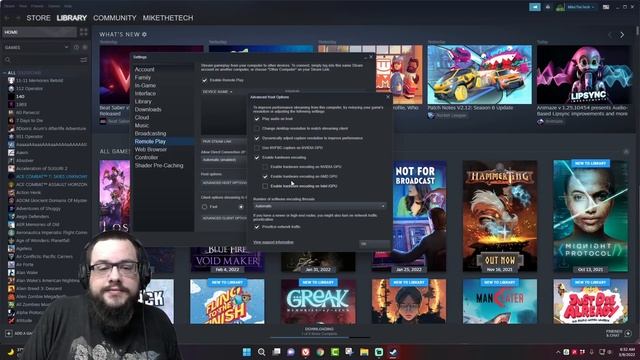Open the Chrome taskbar icon
This screenshot has height=360, width=640.
coord(320,352)
